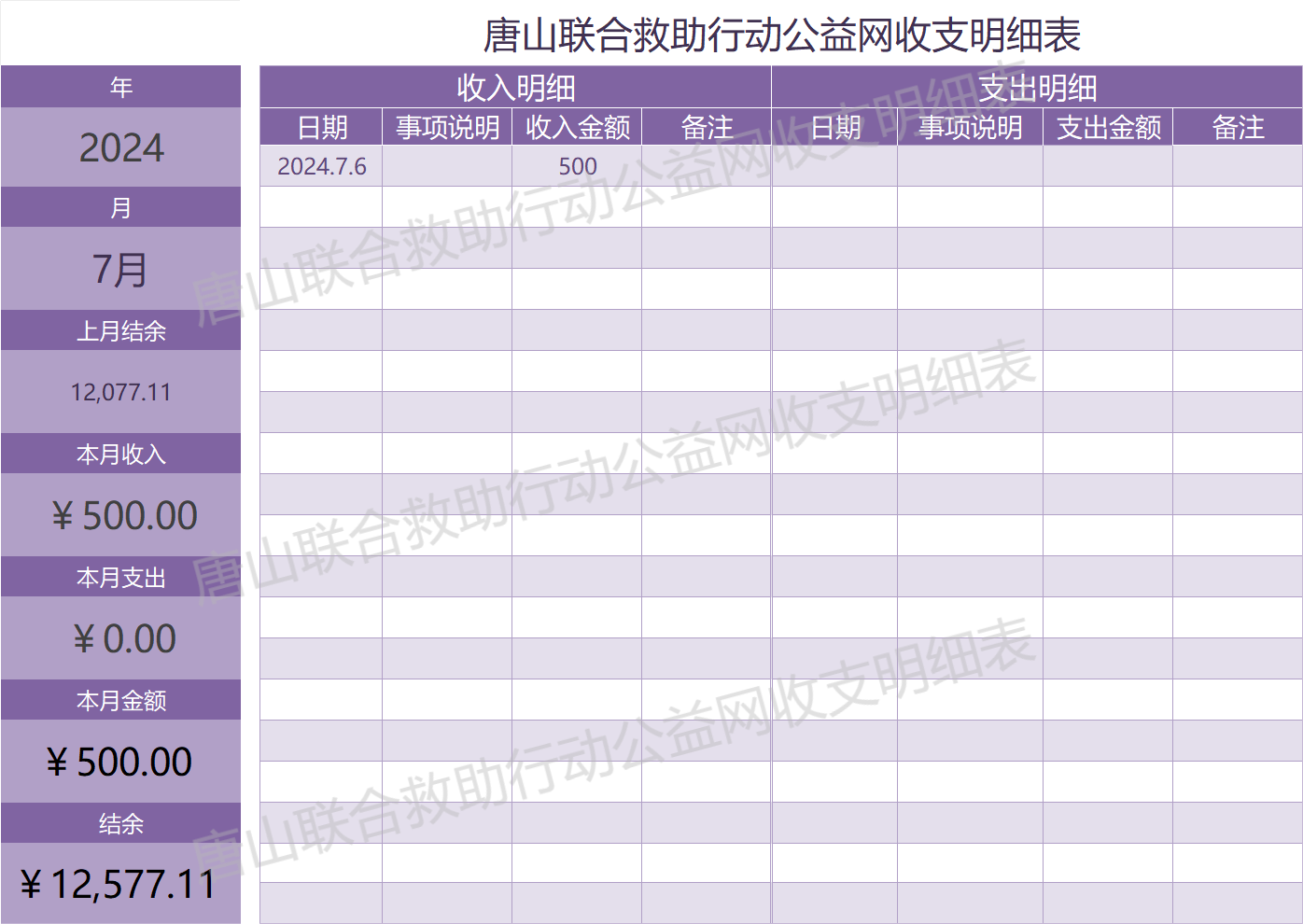Select the final balance ¥12,577.11
This screenshot has height=924, width=1303.
121,884
